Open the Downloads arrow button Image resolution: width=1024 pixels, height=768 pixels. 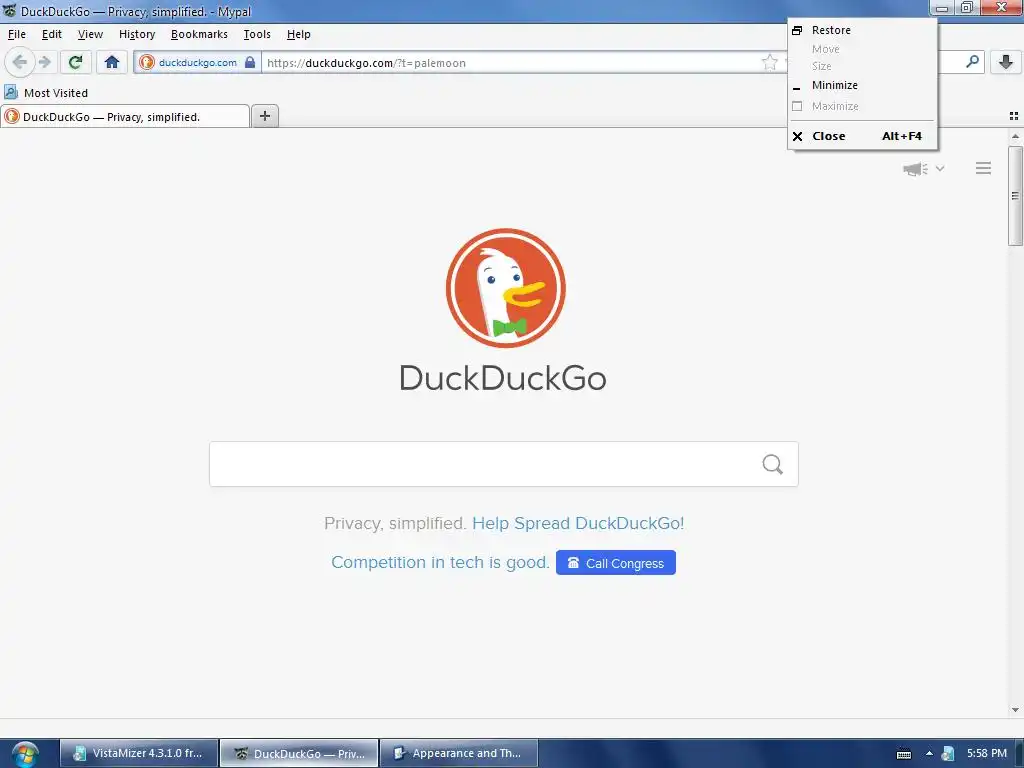pyautogui.click(x=1006, y=62)
